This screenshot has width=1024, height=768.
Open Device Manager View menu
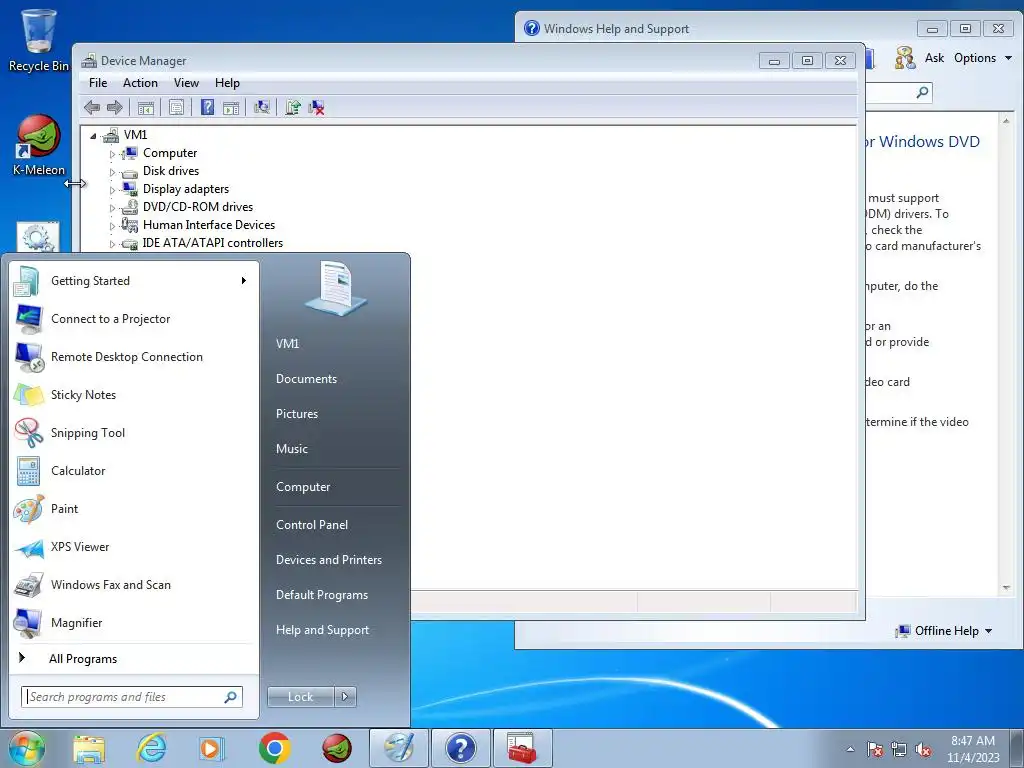pos(186,83)
